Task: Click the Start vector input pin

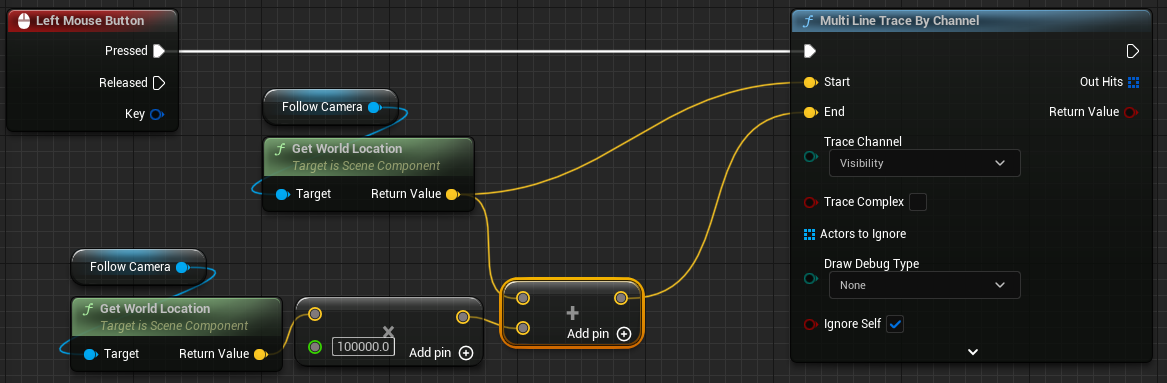Action: coord(810,82)
